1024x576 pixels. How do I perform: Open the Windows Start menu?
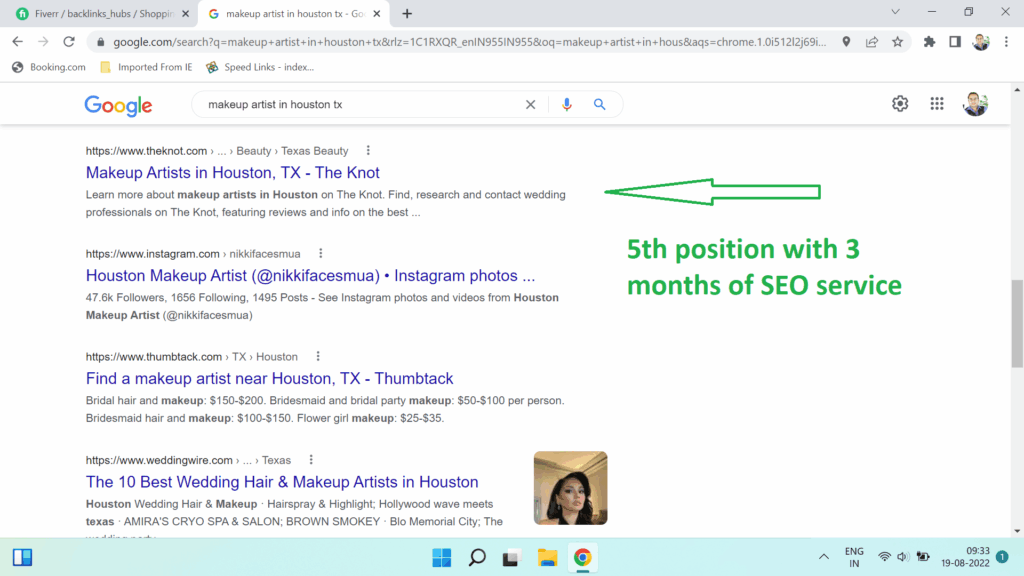coord(441,558)
